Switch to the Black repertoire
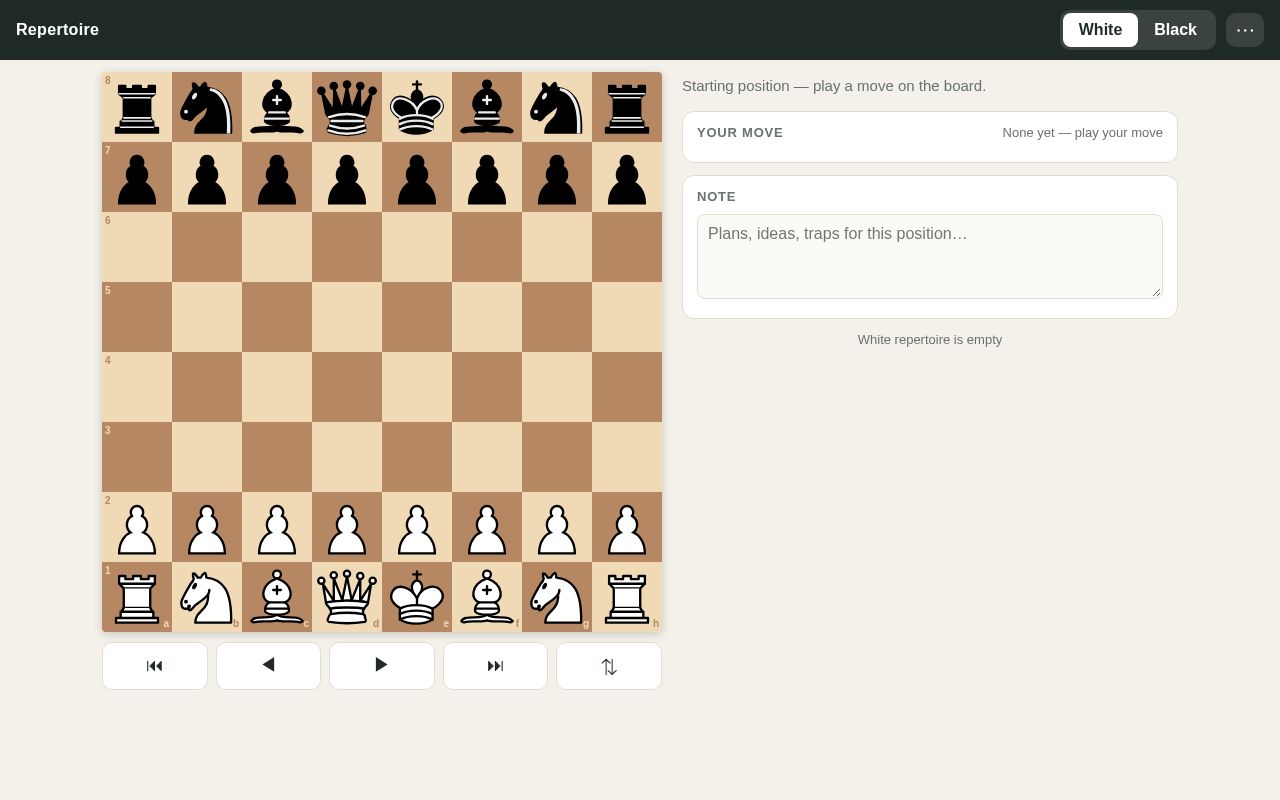Viewport: 1280px width, 800px height. 1175,30
